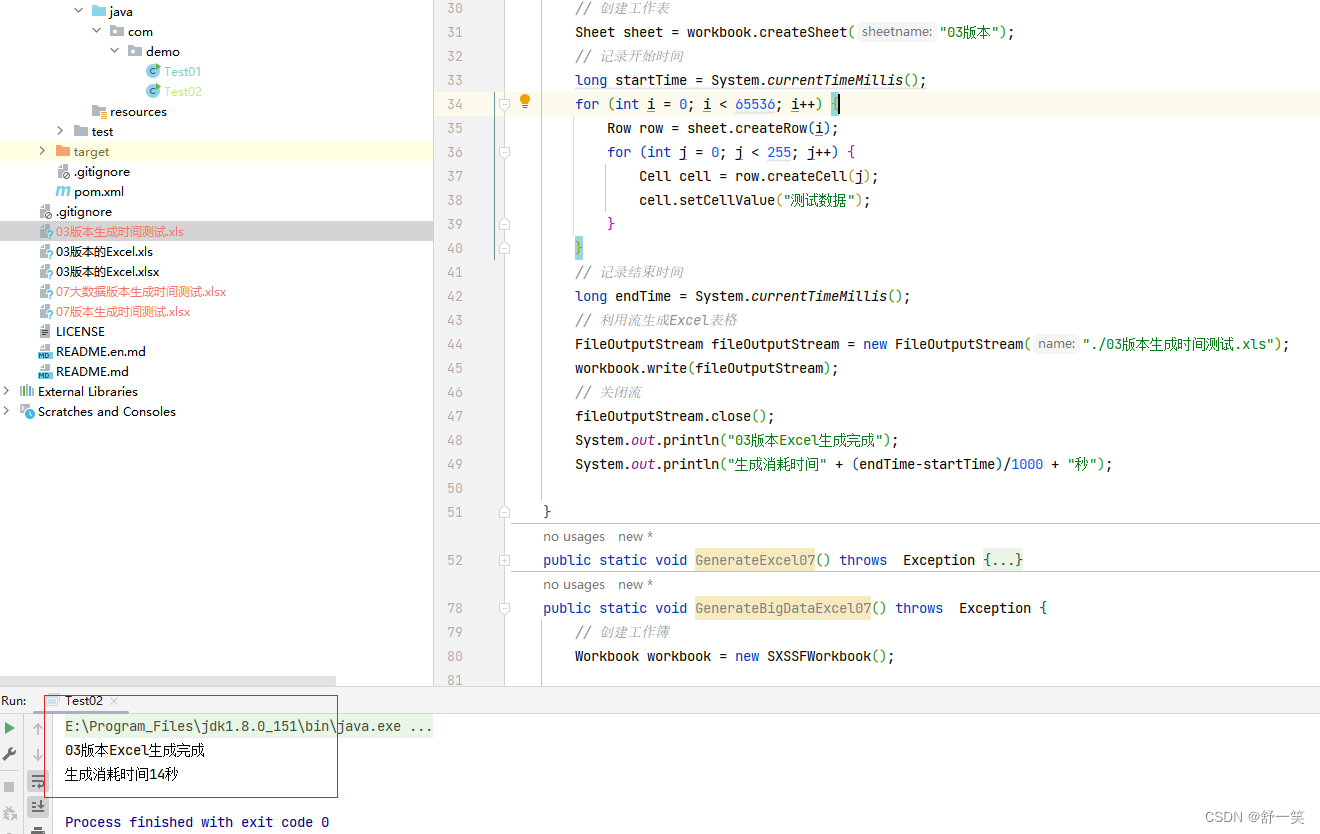Click the README.en.md markdown file icon

pyautogui.click(x=45, y=351)
